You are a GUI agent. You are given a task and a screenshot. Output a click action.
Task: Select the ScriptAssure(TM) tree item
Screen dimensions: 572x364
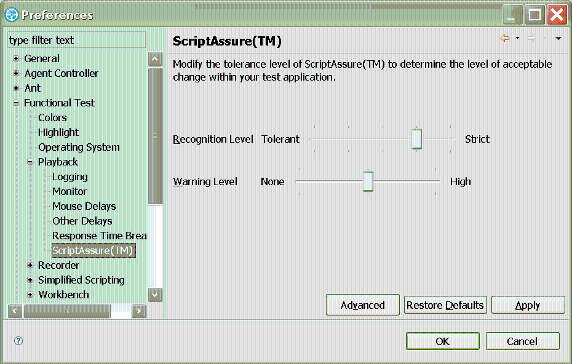tap(93, 251)
